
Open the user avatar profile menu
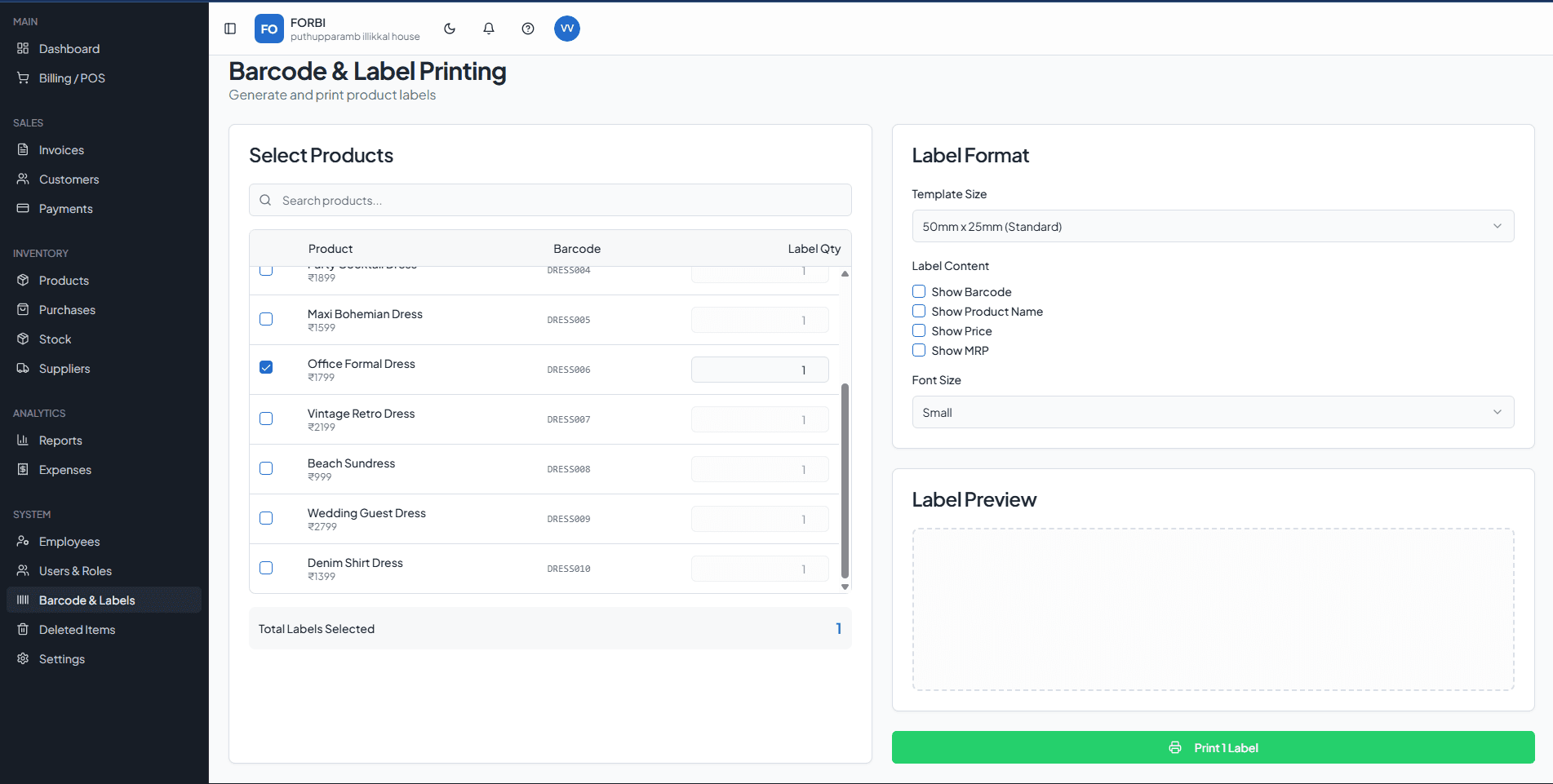click(567, 29)
